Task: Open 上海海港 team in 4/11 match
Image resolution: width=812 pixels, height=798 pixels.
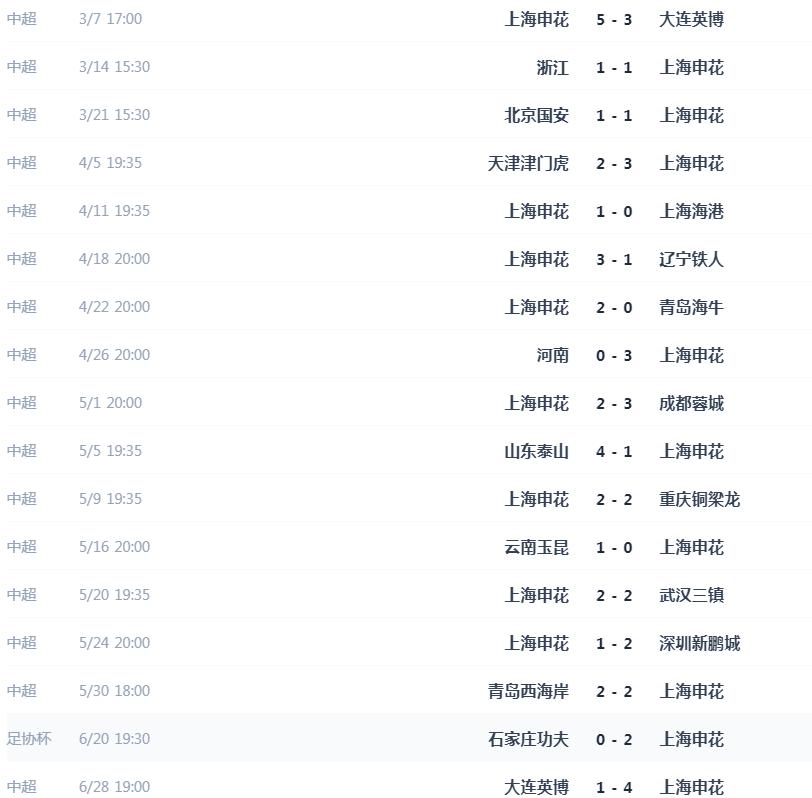Action: tap(691, 211)
